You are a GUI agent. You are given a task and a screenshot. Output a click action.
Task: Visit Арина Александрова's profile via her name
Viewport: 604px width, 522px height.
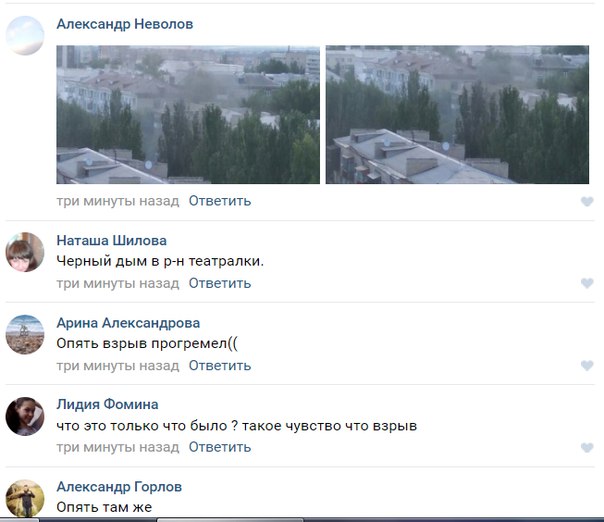(128, 323)
